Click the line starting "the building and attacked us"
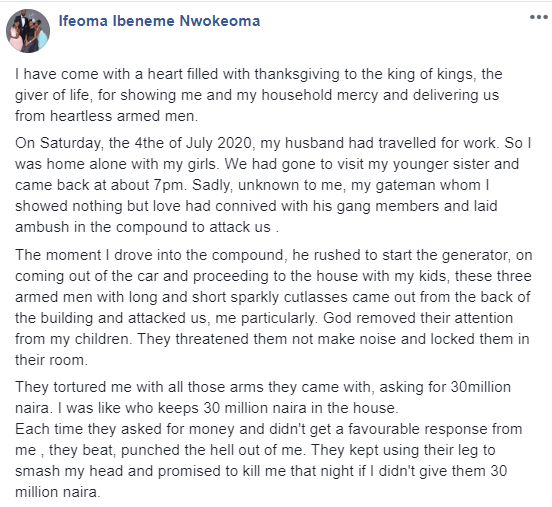The image size is (552, 507). pos(264,318)
